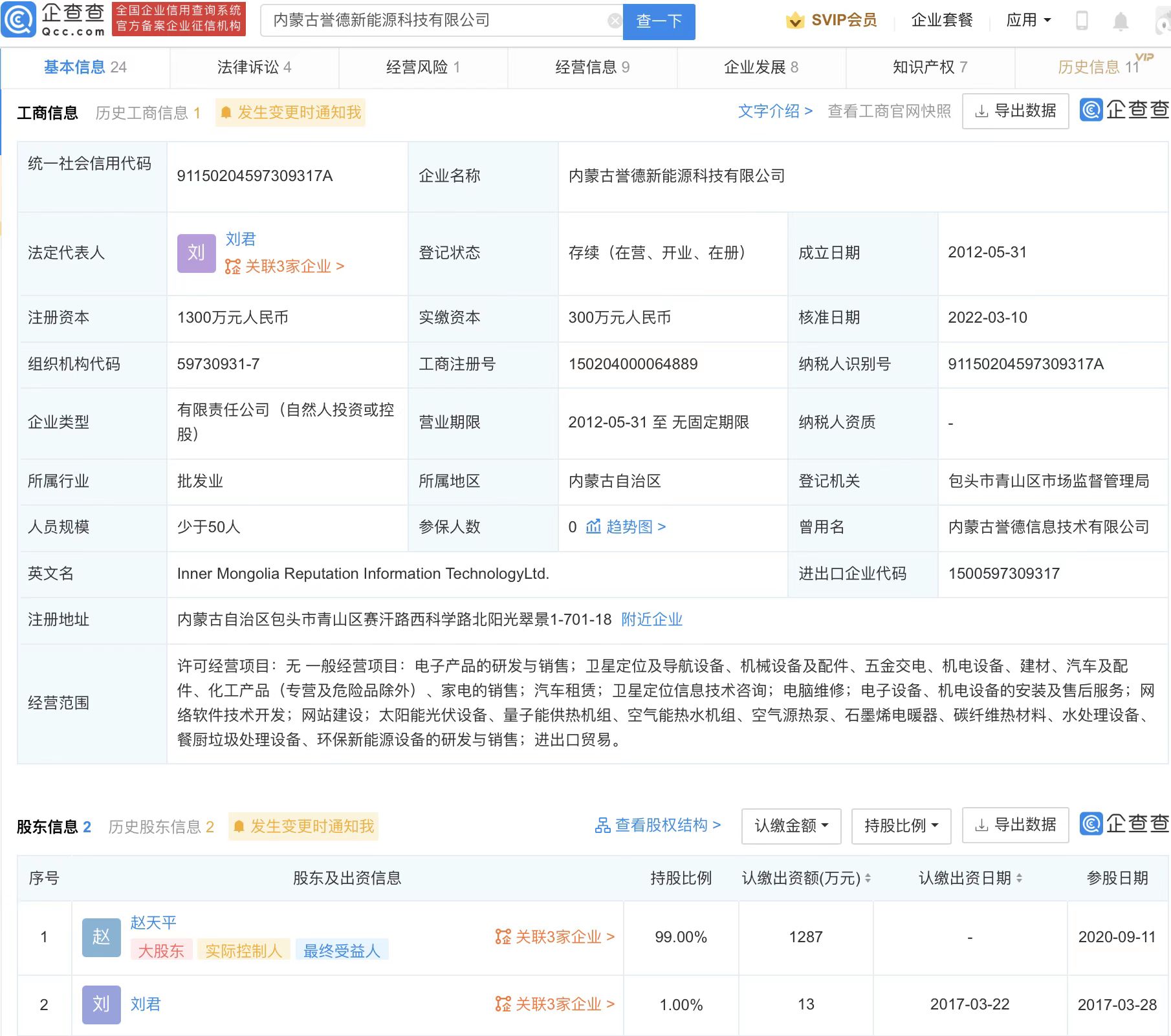1171x1036 pixels.
Task: Open the 应用 dropdown menu
Action: click(x=1029, y=20)
